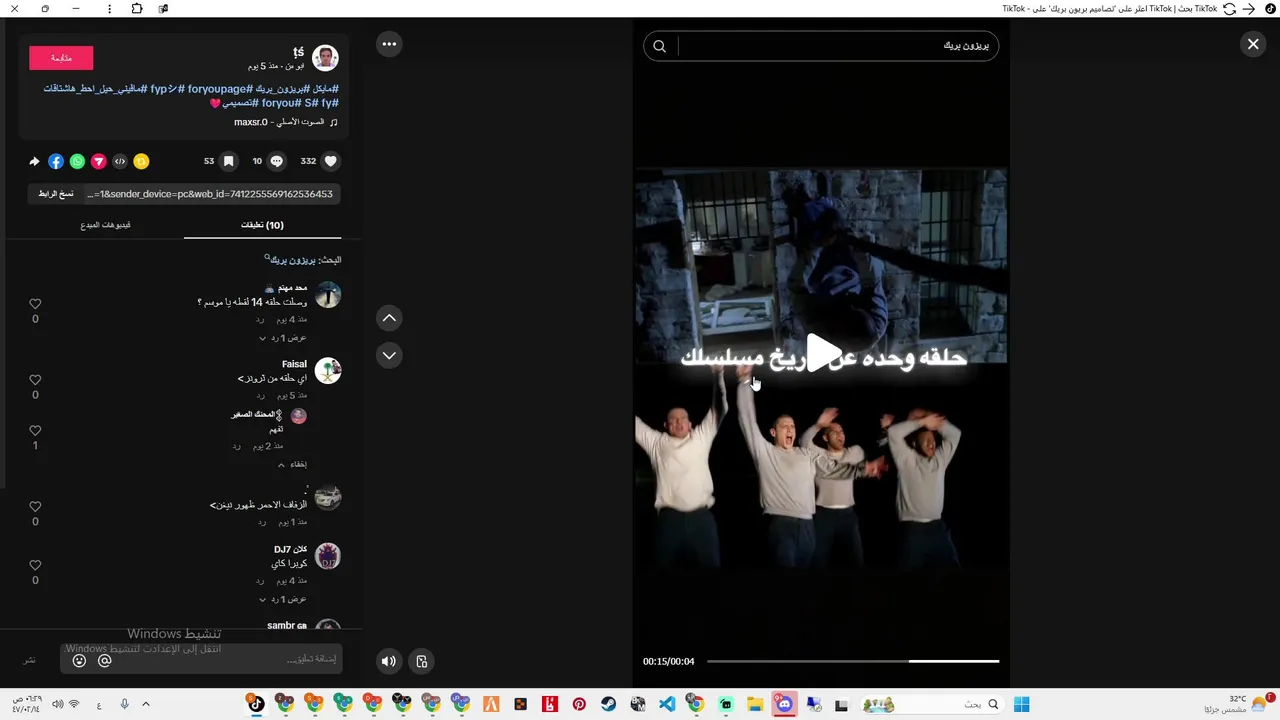1280x720 pixels.
Task: Open Steam from the taskbar
Action: point(608,705)
